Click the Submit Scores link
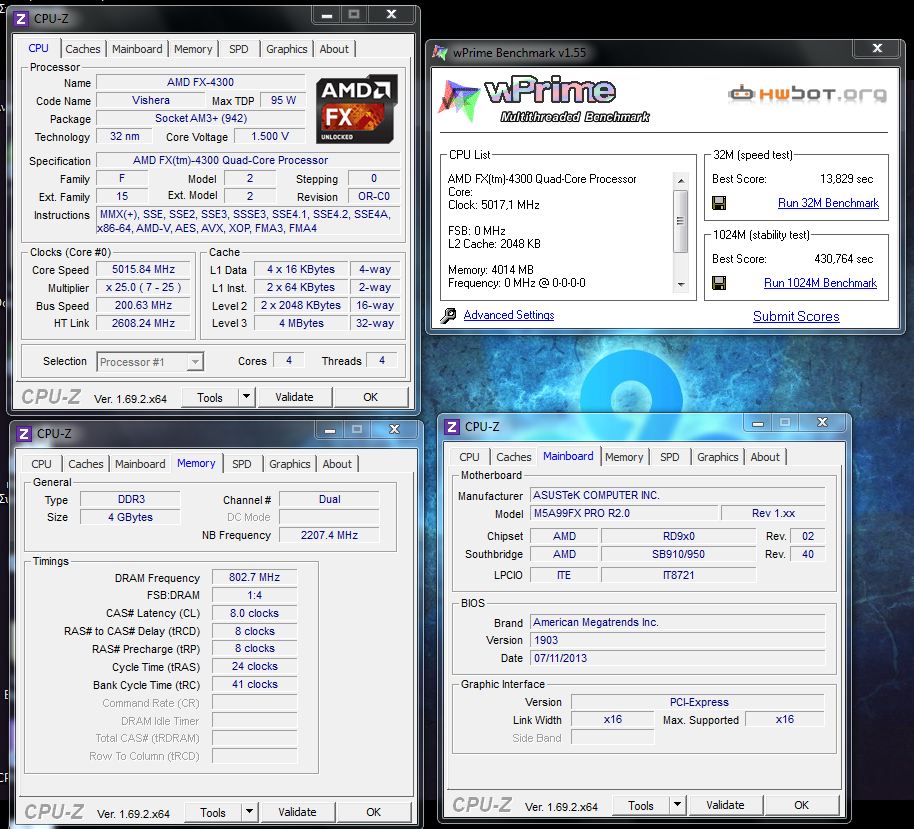 tap(796, 316)
